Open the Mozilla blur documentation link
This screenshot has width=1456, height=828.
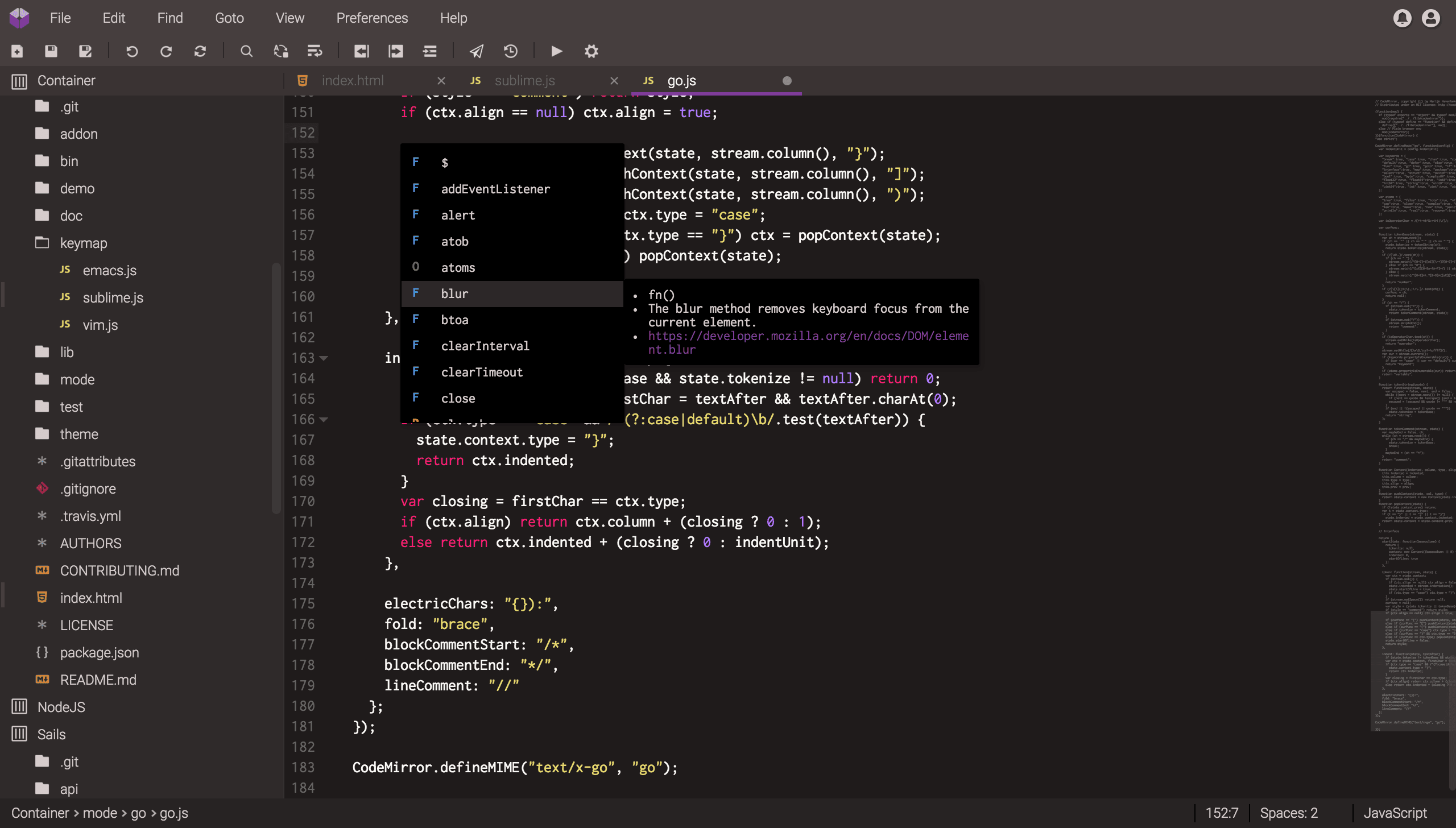[x=808, y=336]
